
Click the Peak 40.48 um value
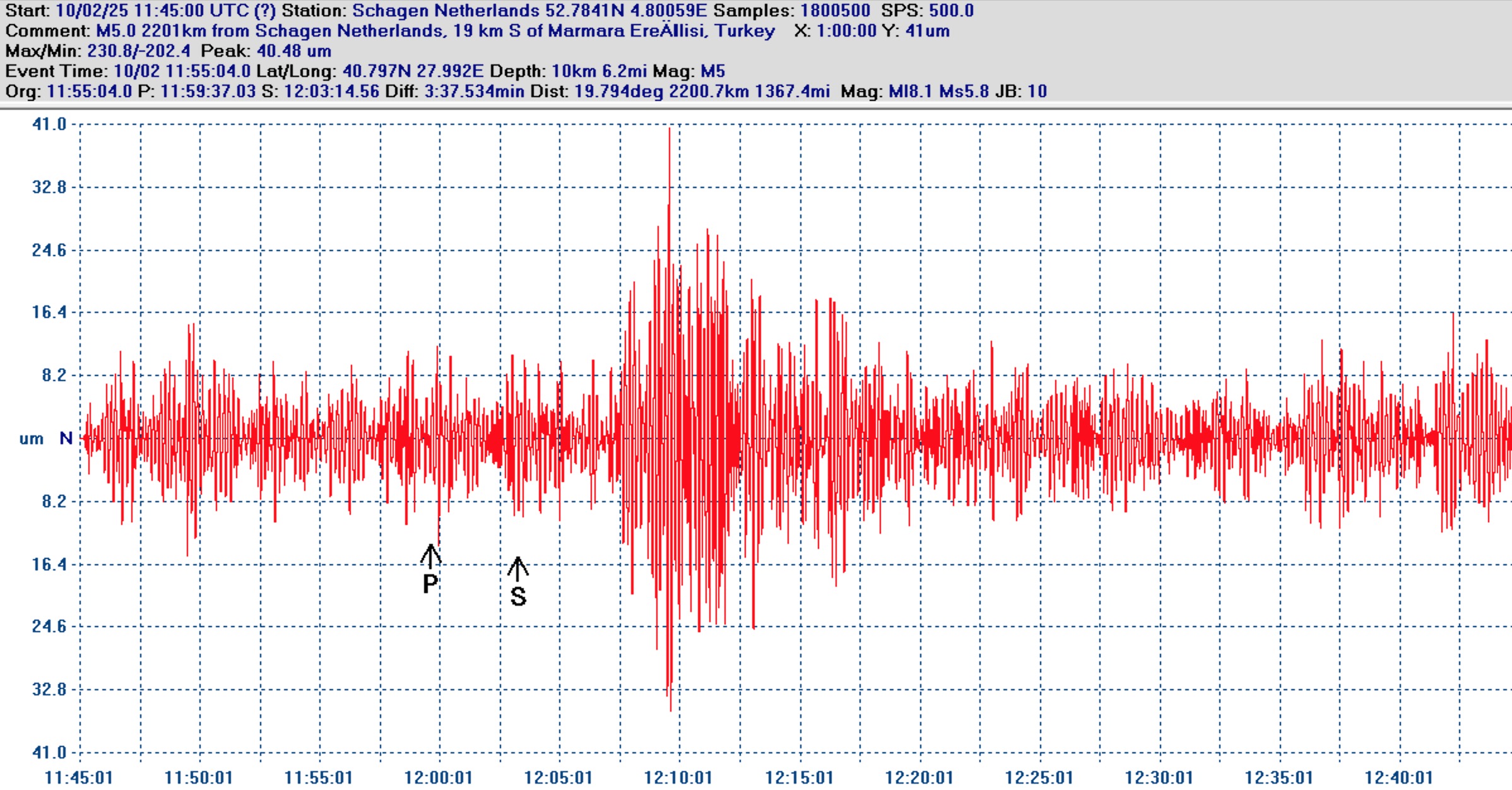tap(293, 51)
